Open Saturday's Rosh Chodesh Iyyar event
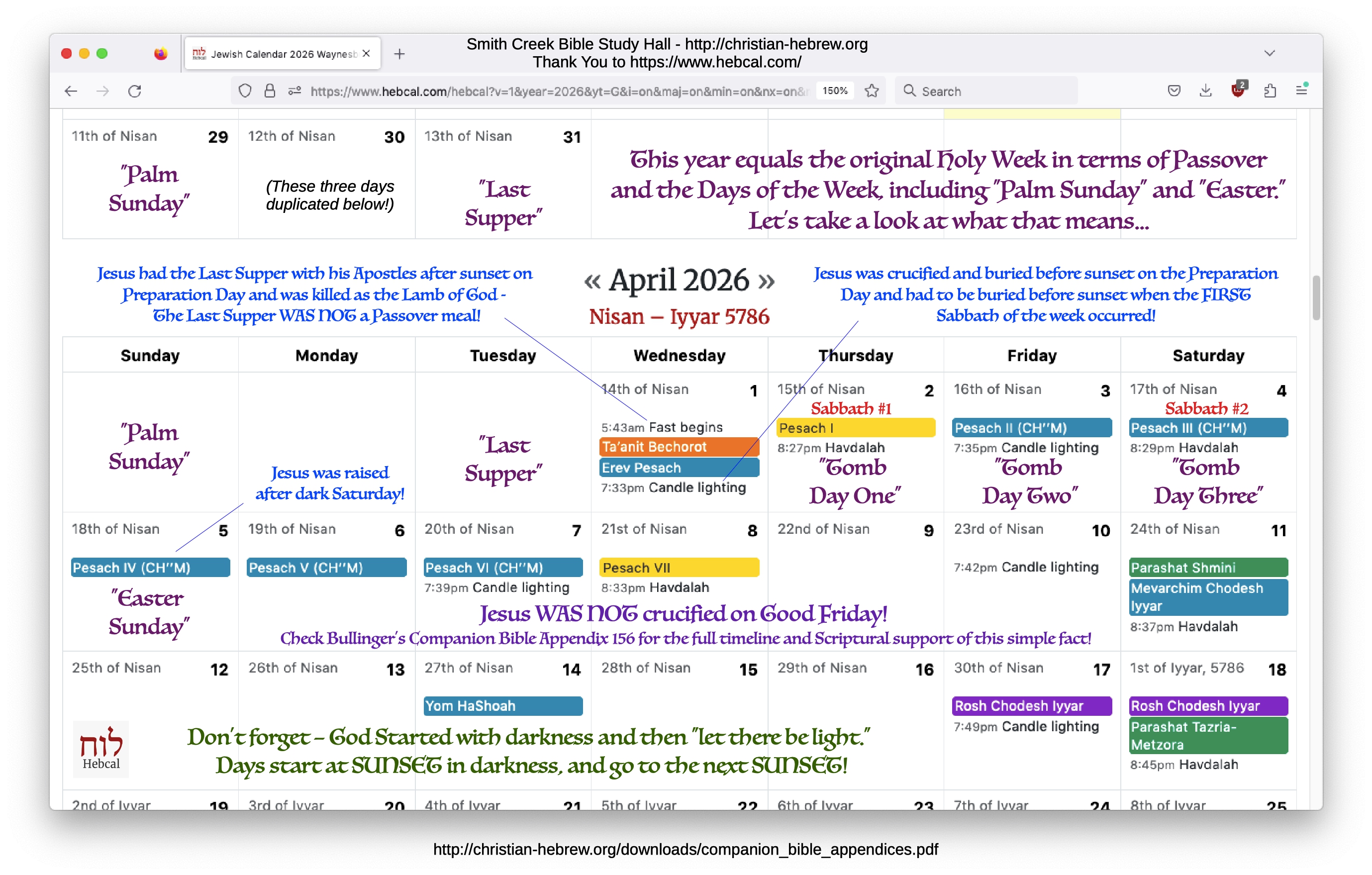Viewport: 1372px width, 875px height. (x=1208, y=706)
